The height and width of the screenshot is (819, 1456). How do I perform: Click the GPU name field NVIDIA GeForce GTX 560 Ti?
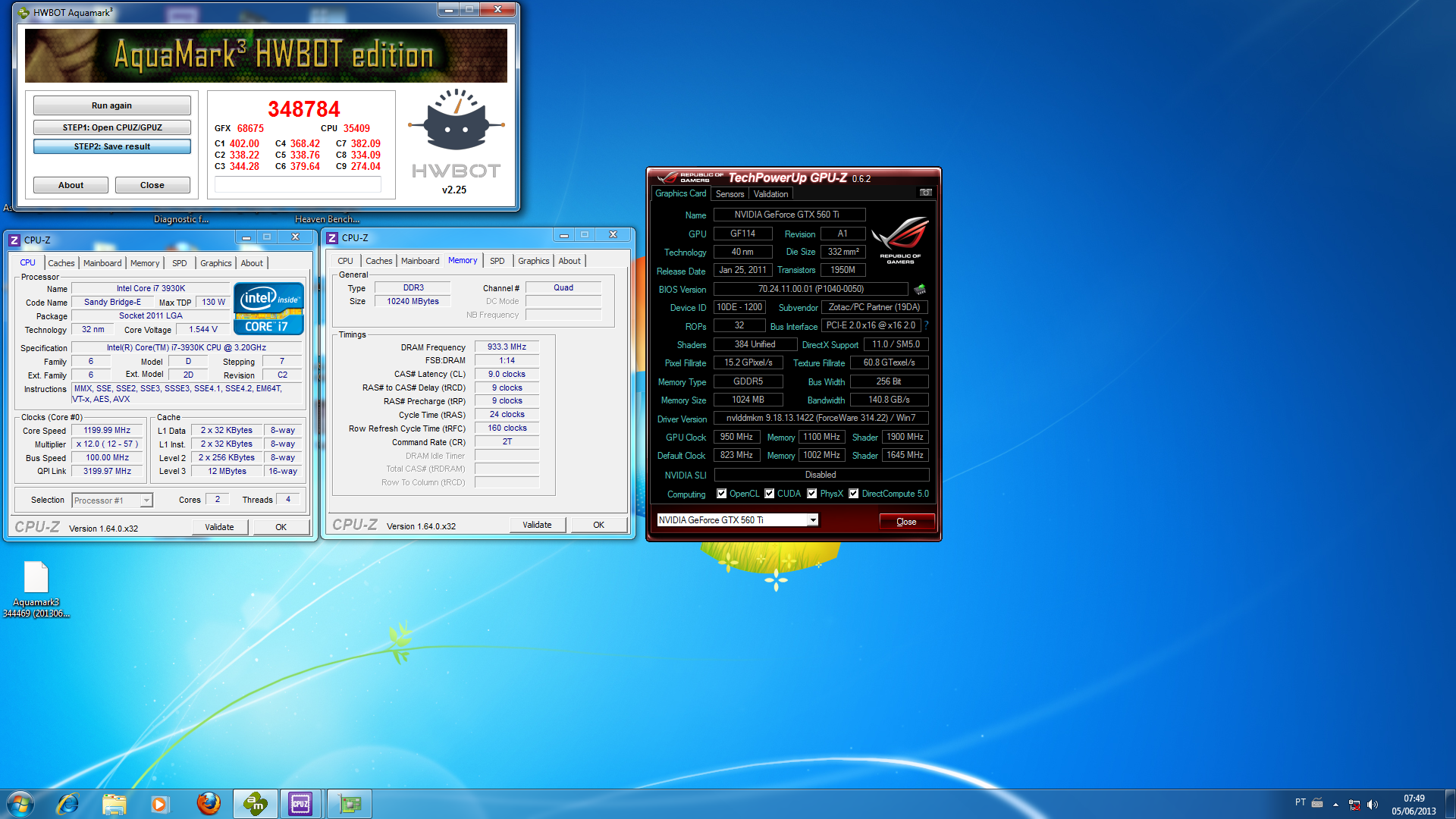point(789,215)
